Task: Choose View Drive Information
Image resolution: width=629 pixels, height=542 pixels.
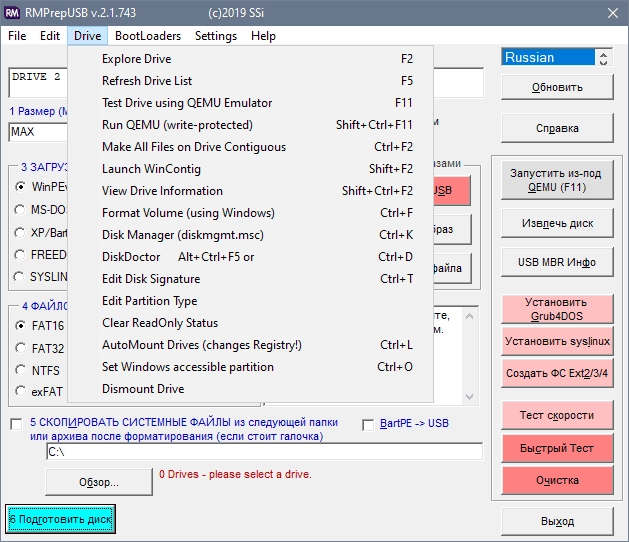Action: 251,191
